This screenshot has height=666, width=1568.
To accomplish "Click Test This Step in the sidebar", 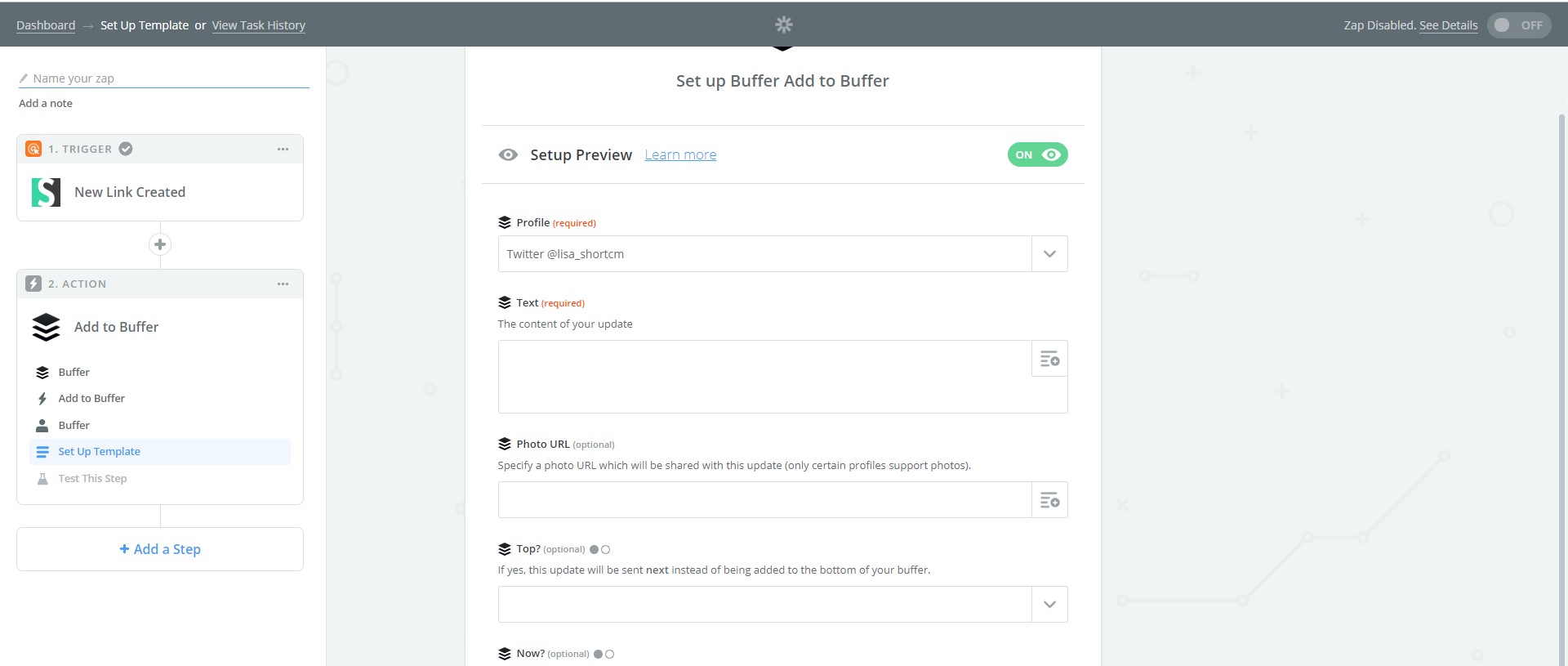I will point(92,478).
